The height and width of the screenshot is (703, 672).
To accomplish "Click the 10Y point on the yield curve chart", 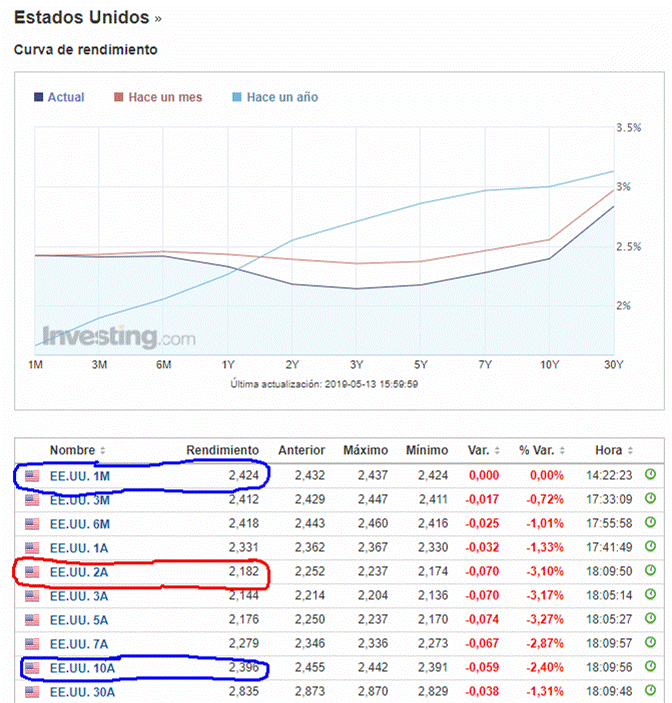I will [x=550, y=258].
